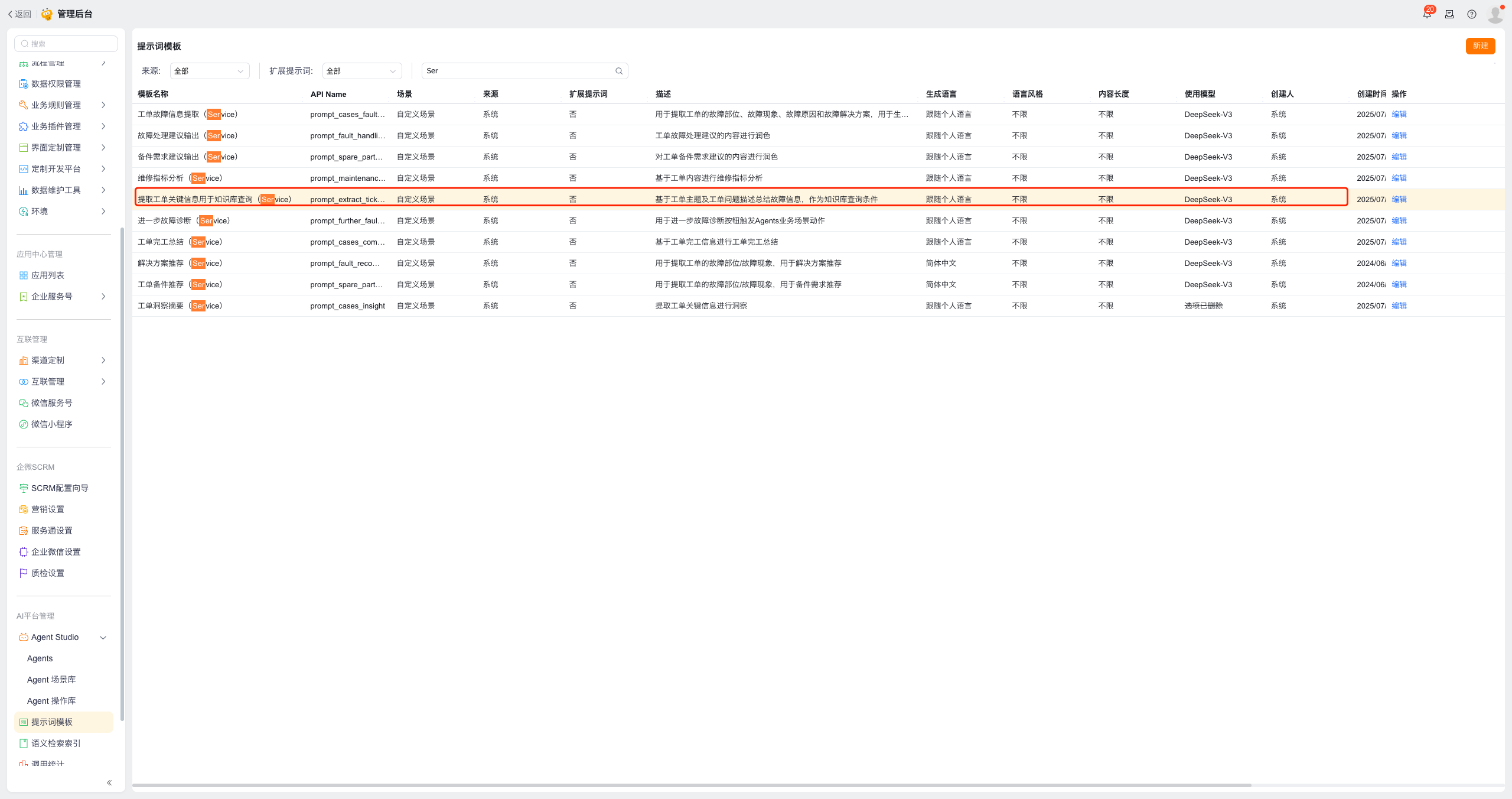Click the user avatar in top right

pyautogui.click(x=1495, y=14)
